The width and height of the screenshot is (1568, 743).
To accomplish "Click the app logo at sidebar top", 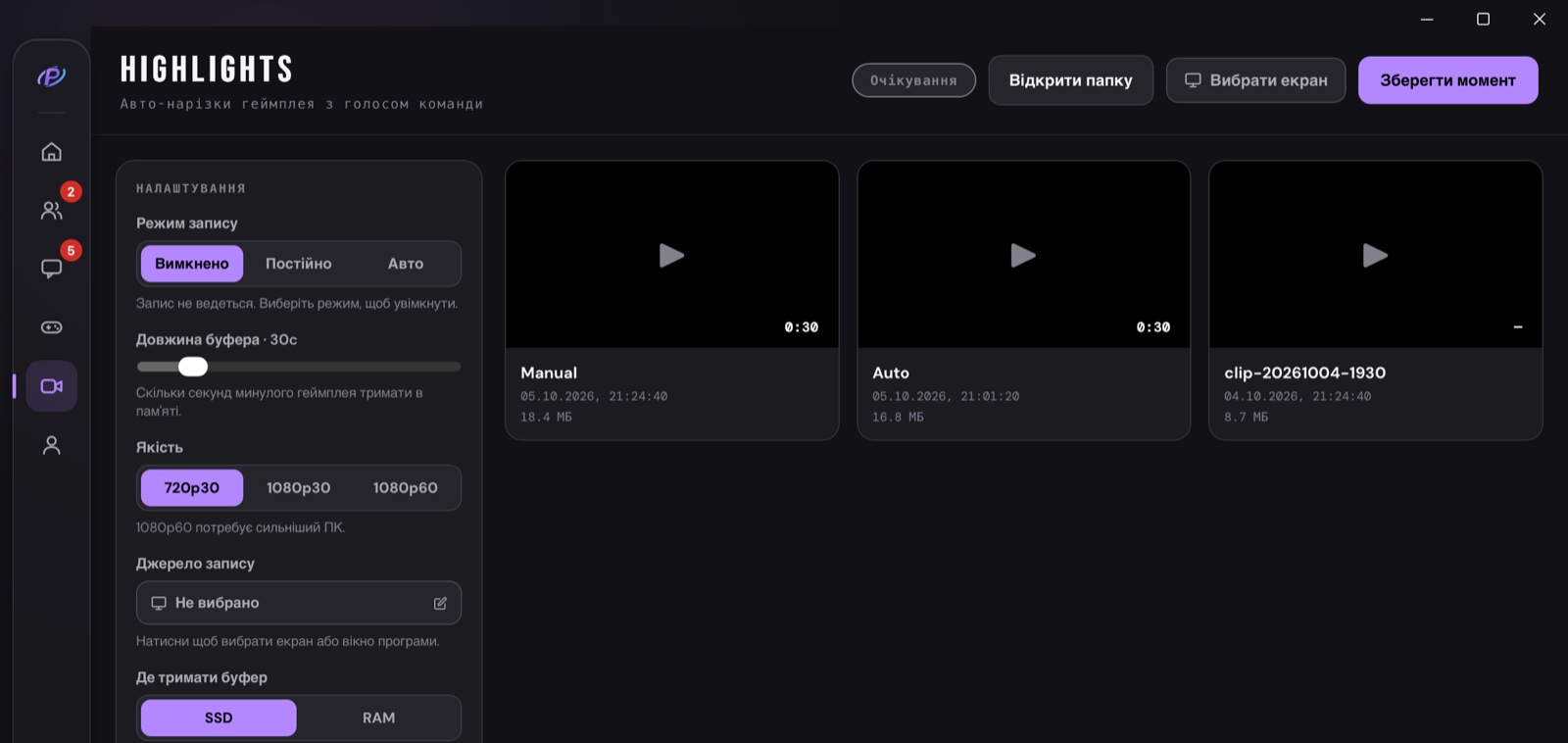I will coord(52,76).
